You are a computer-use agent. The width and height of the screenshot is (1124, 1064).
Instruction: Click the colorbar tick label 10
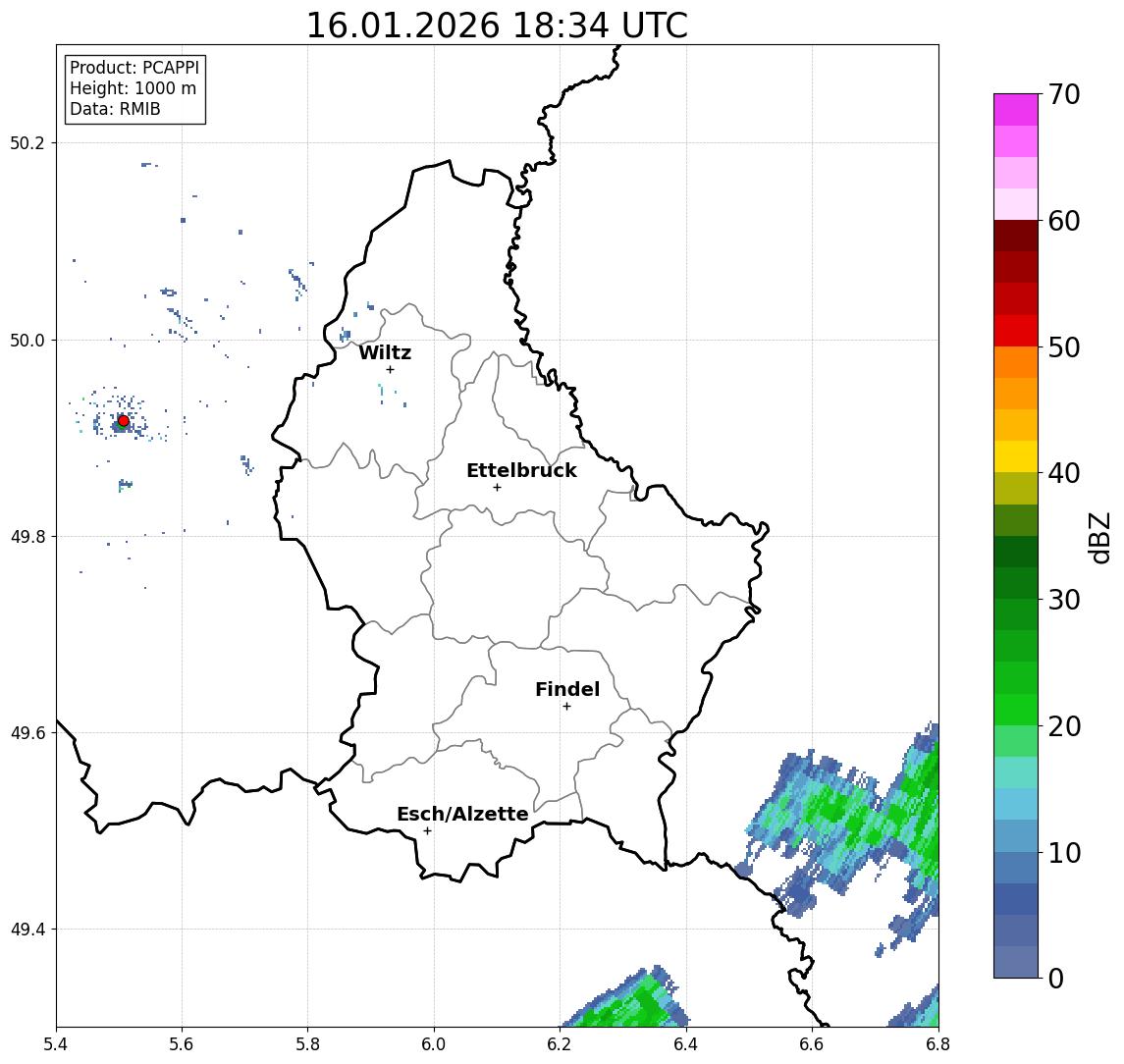[1064, 853]
